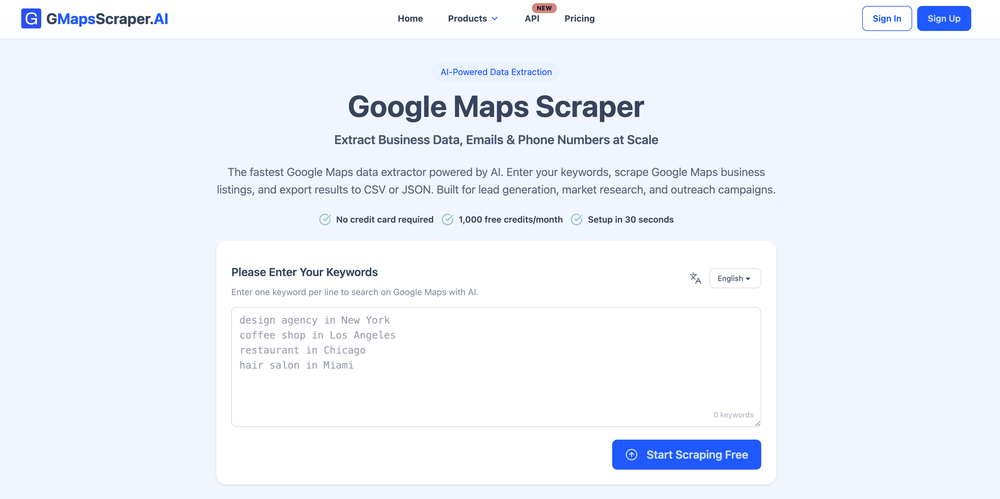Click the checkmark icon beside 1,000 free credits/month
The width and height of the screenshot is (1000, 499).
coord(448,220)
